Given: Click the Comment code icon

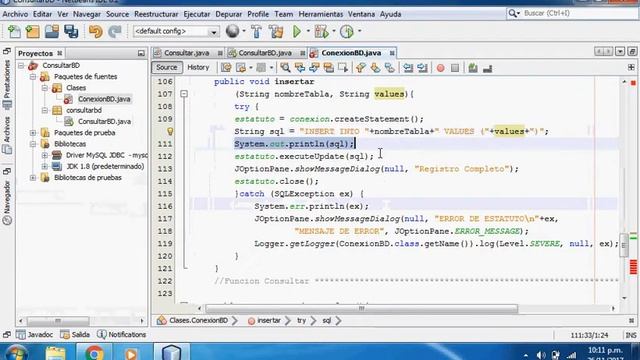Looking at the screenshot, I should (x=473, y=68).
